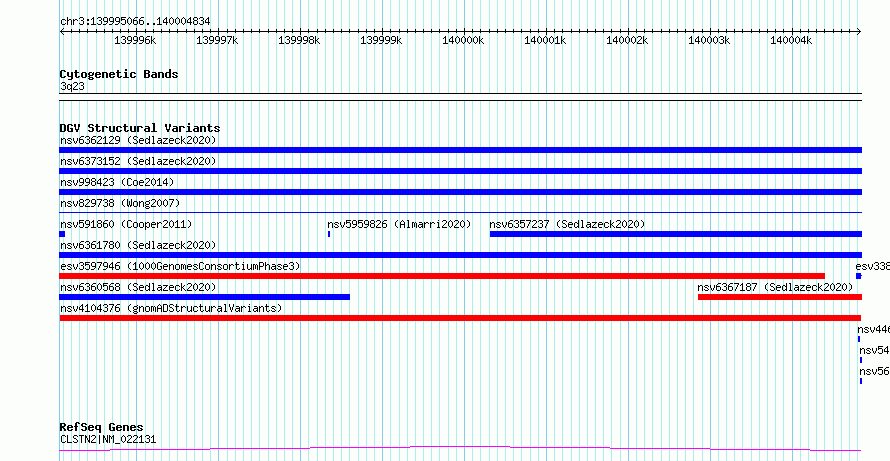The height and width of the screenshot is (461, 890).
Task: Open the CLSTN2|NM_022131 gene label
Action: click(x=108, y=439)
